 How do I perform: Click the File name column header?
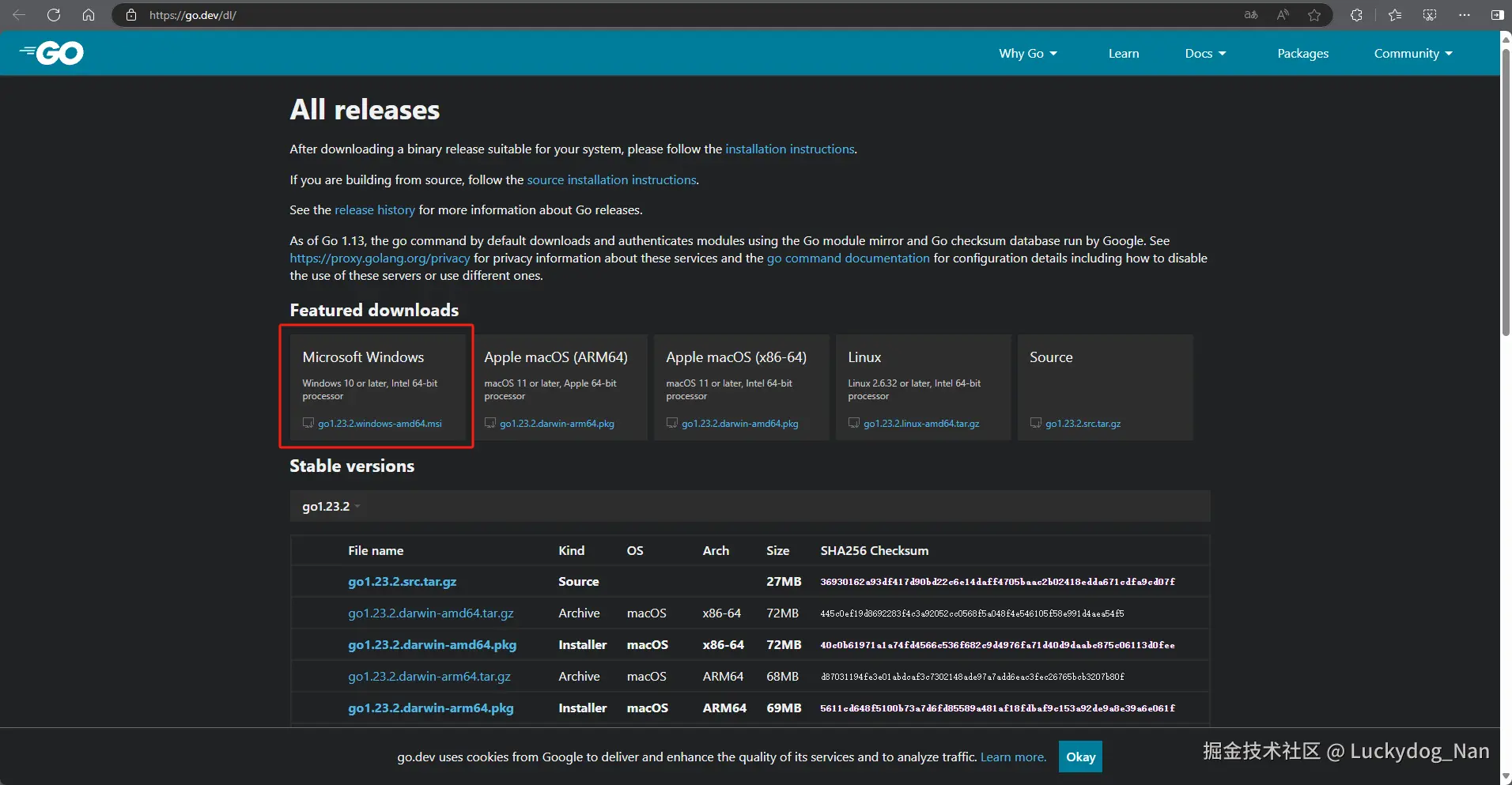click(x=376, y=550)
